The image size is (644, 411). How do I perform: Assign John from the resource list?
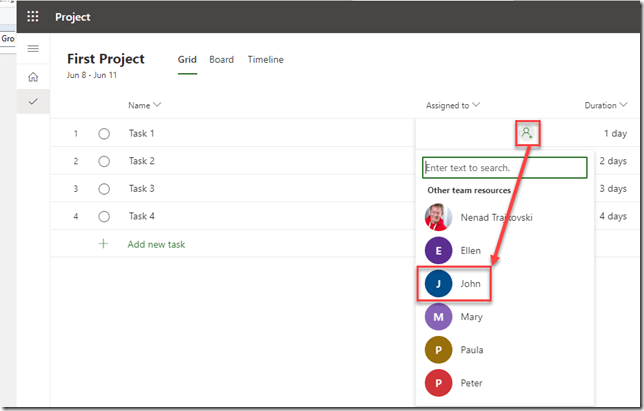tap(470, 284)
